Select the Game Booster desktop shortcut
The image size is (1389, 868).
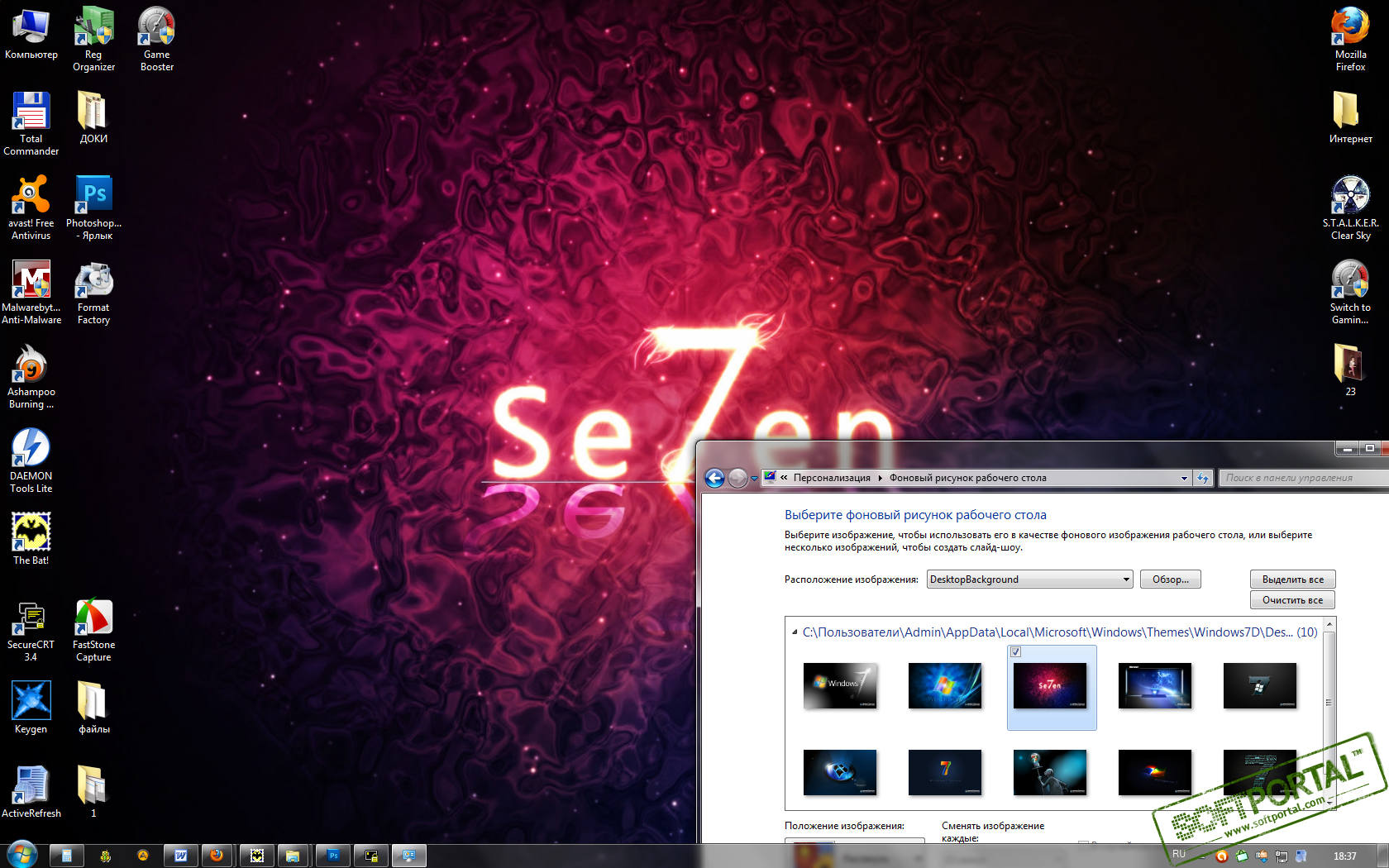[156, 39]
